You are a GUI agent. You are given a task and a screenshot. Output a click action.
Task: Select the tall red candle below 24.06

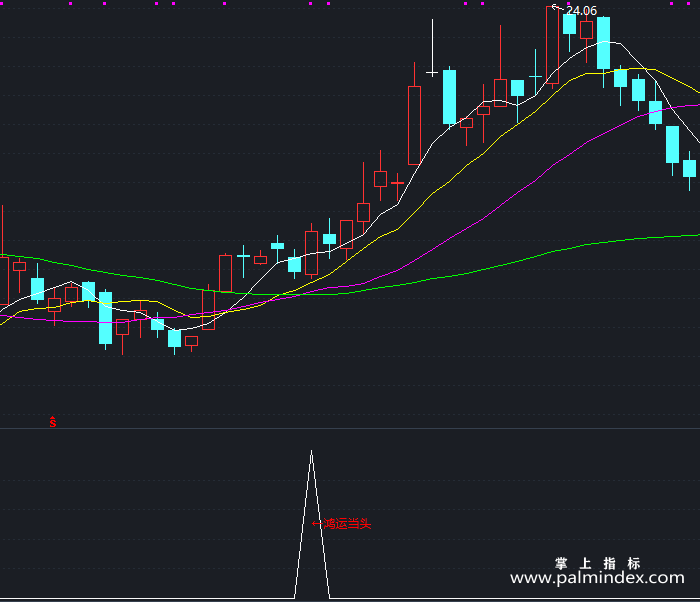[552, 46]
